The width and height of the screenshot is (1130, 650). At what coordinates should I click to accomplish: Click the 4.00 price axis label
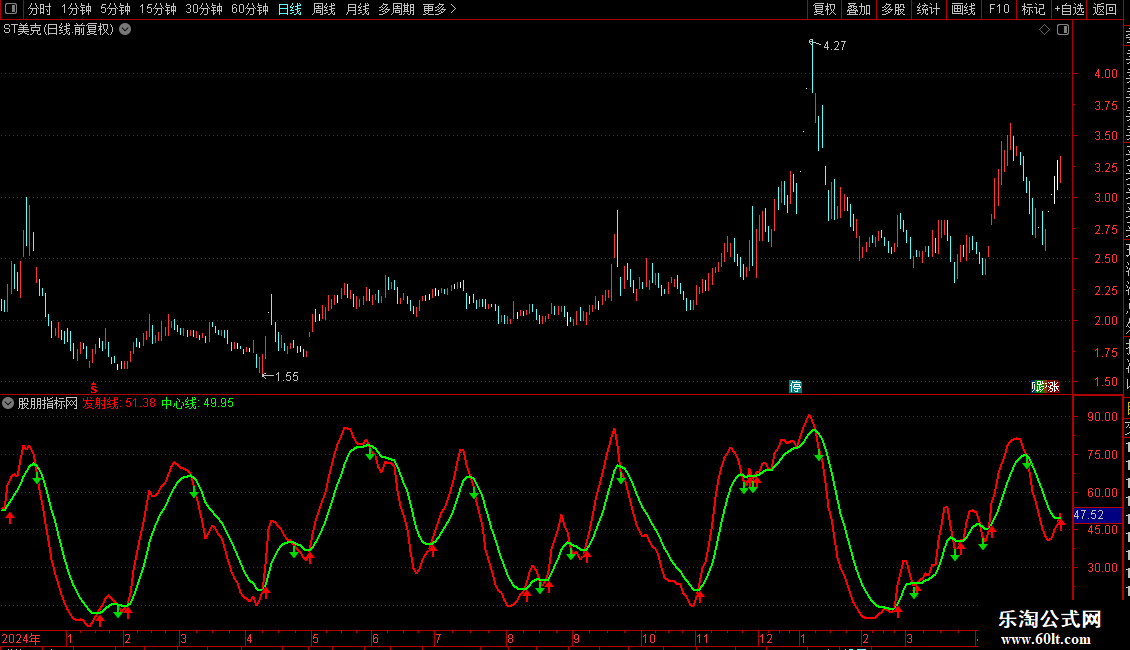[1105, 74]
